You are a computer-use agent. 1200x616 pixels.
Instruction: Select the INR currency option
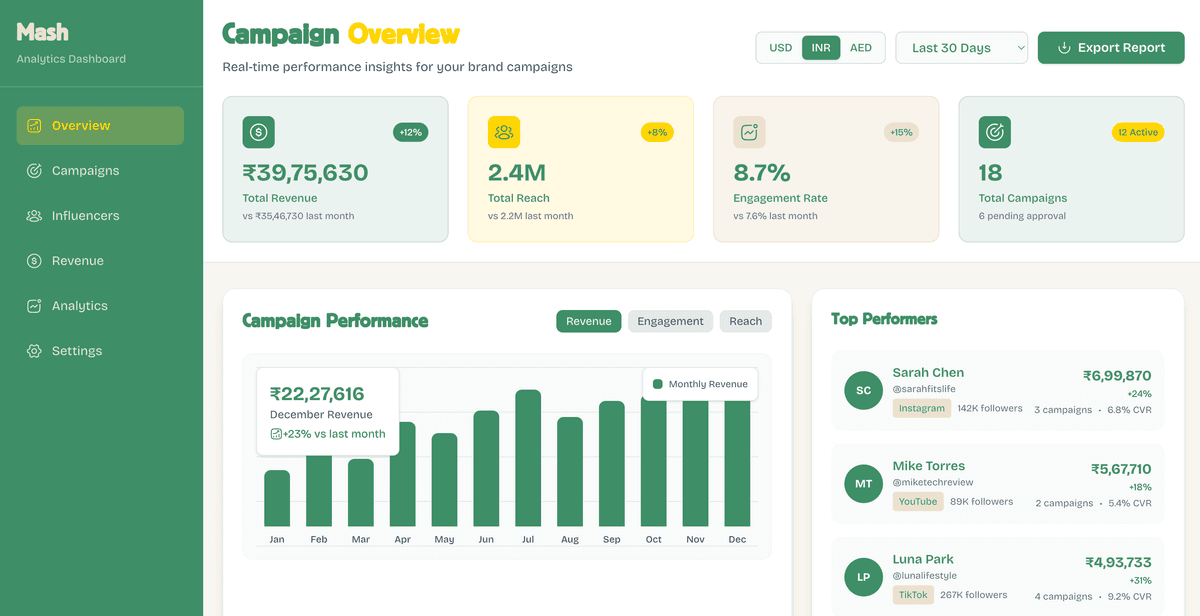(821, 48)
